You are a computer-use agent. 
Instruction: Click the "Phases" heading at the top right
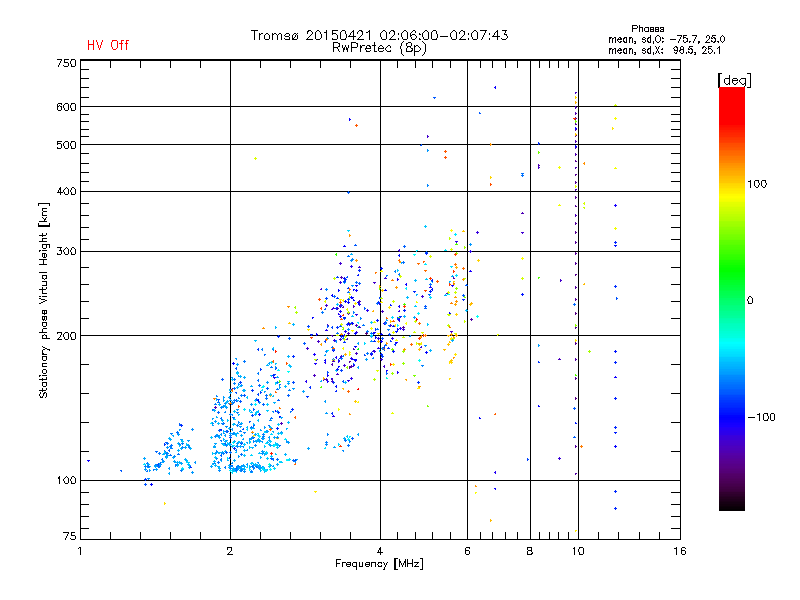[x=647, y=29]
